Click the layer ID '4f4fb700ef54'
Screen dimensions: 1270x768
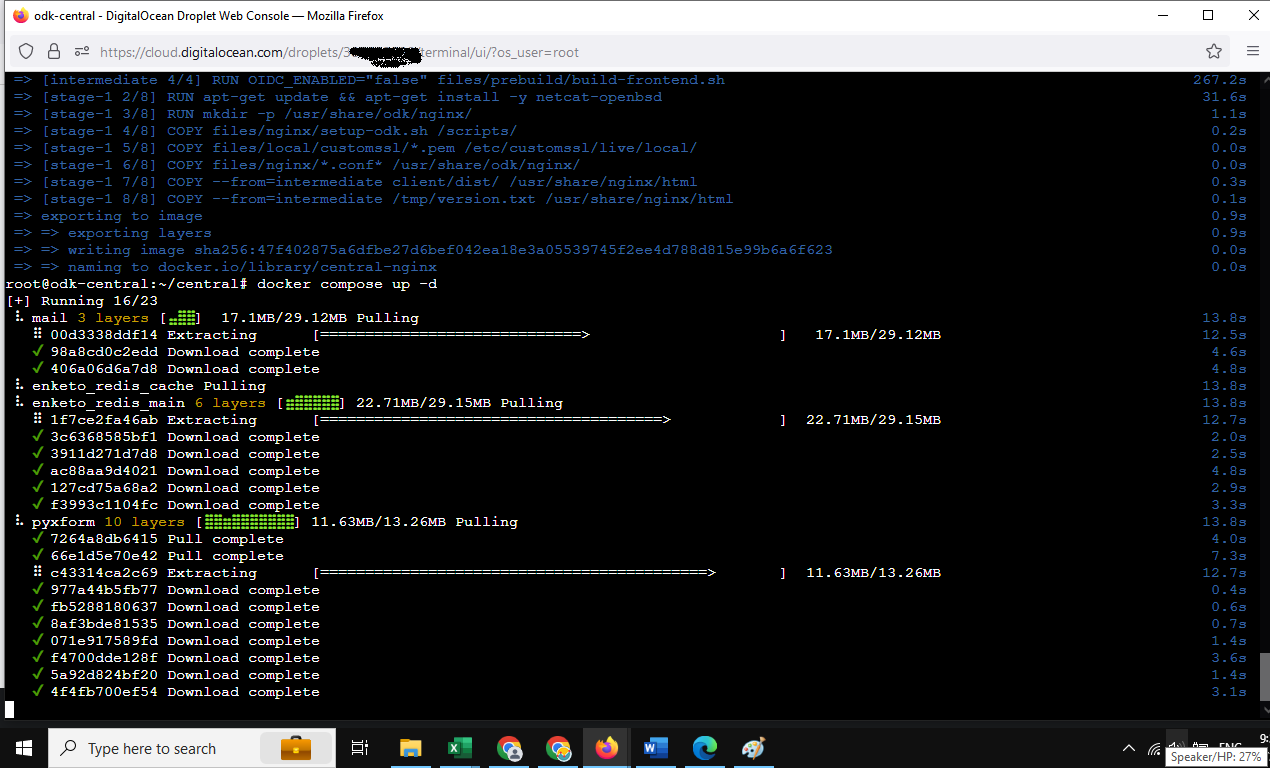tap(104, 692)
